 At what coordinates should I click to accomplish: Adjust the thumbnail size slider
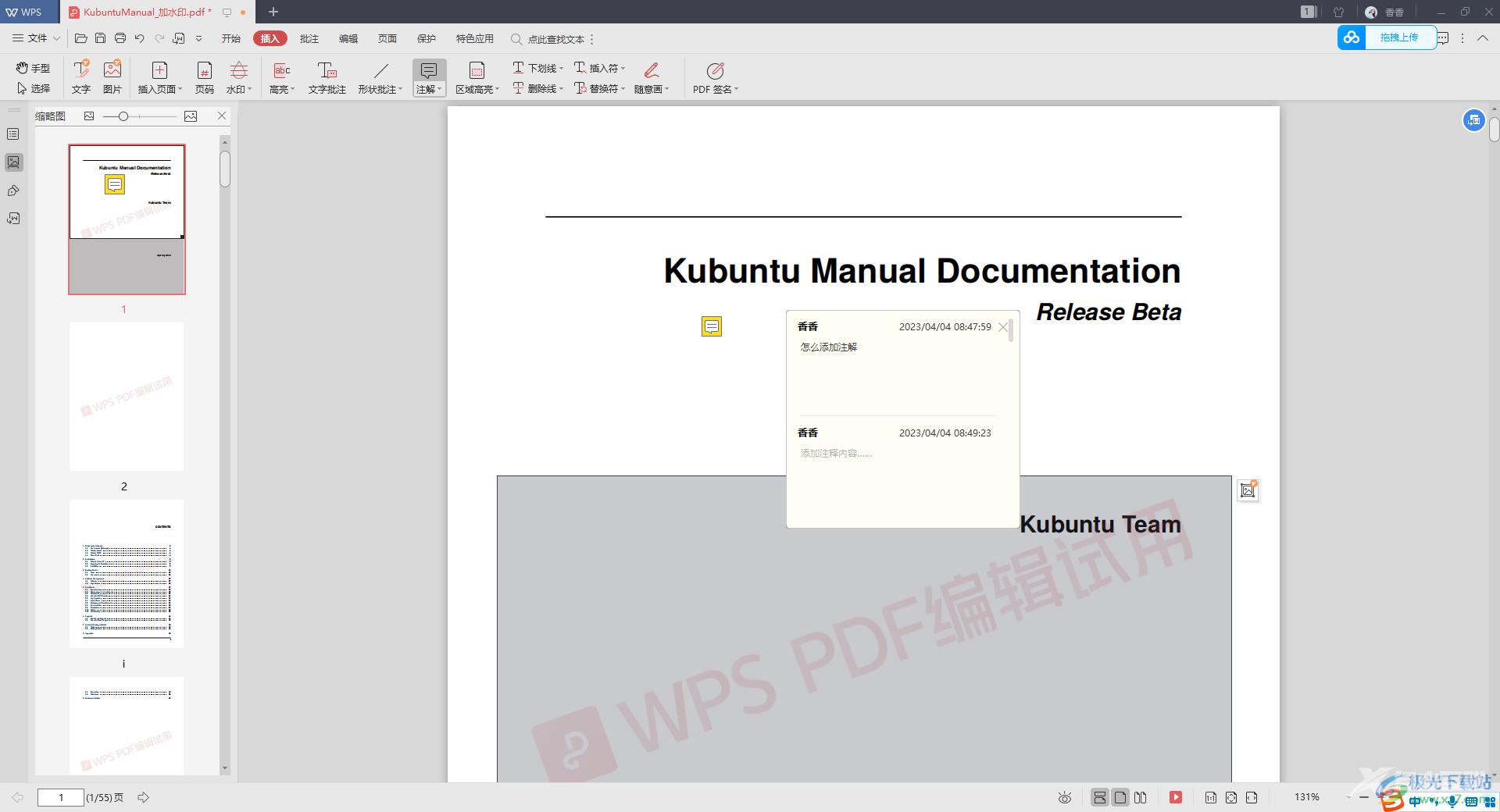123,116
